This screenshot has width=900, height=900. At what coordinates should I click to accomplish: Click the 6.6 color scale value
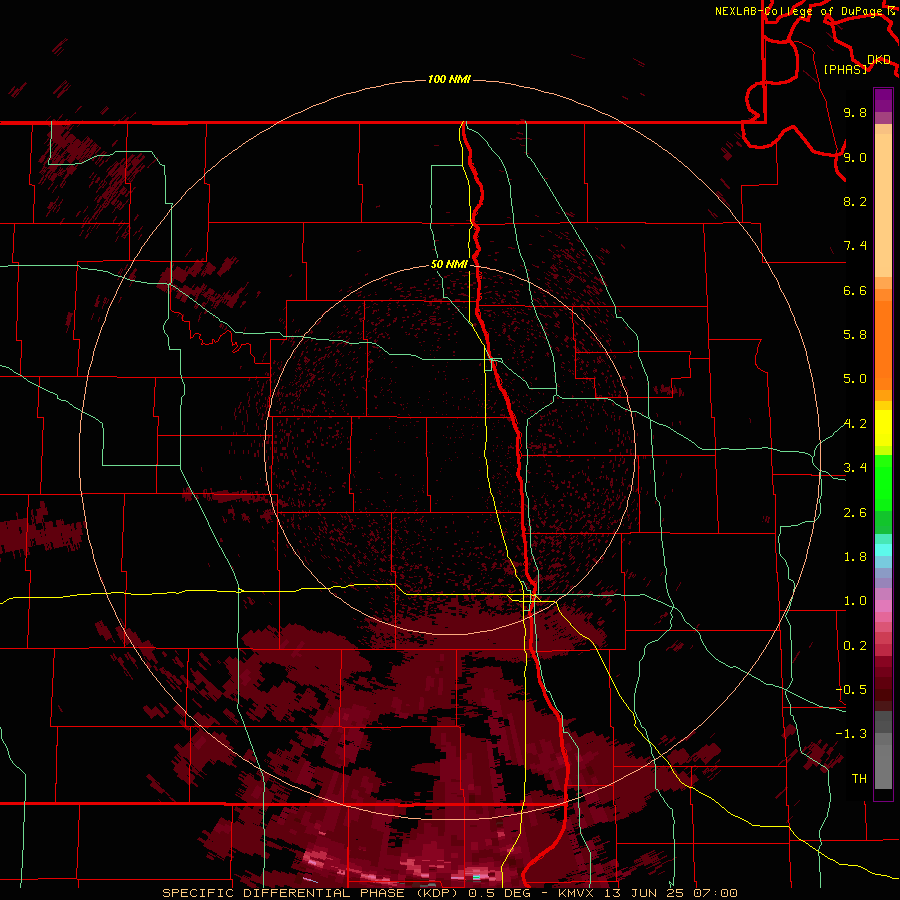click(855, 290)
